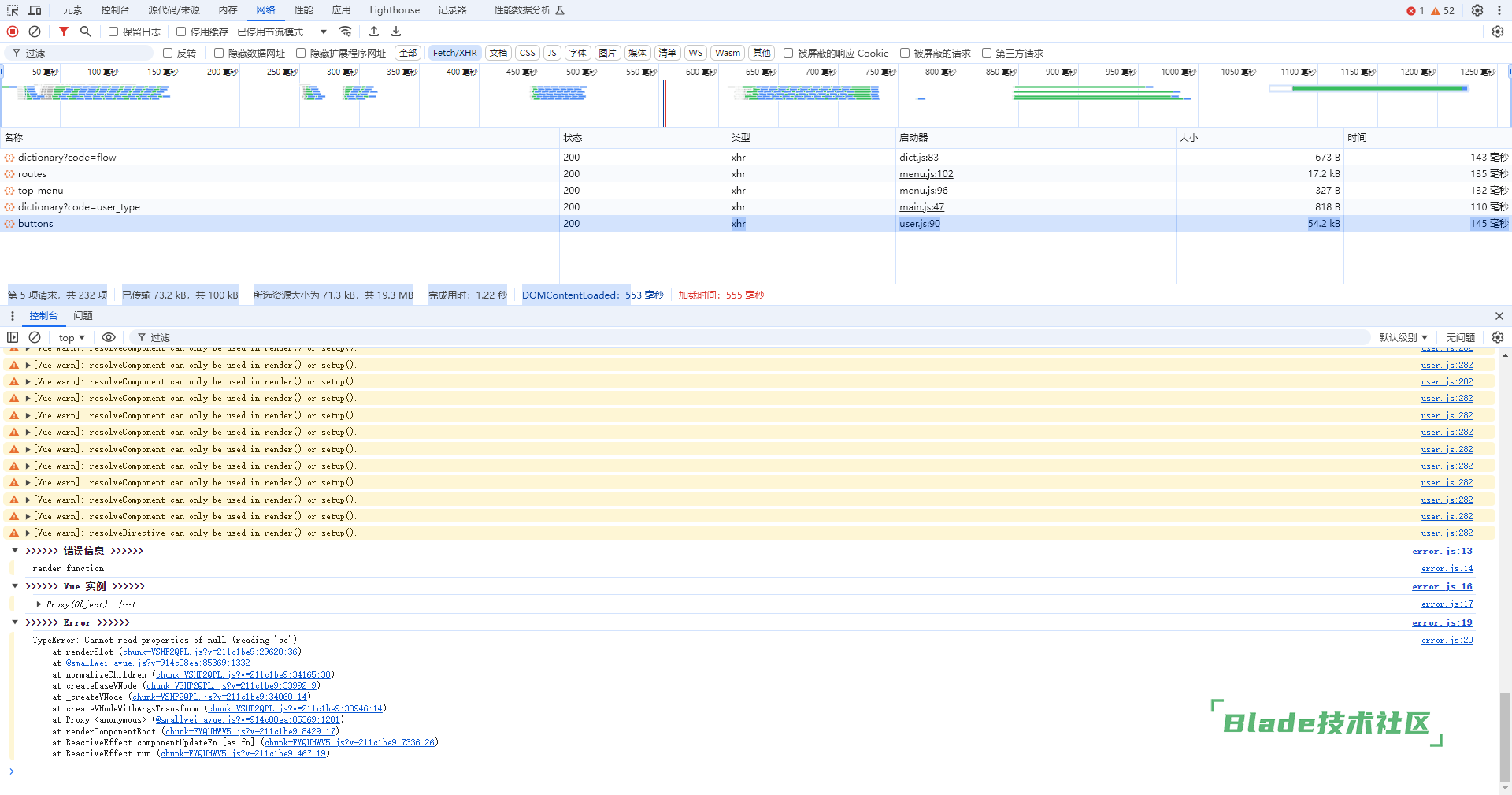Screen dimensions: 1512x795
Task: Switch to the 元素 panel tab
Action: tap(72, 10)
